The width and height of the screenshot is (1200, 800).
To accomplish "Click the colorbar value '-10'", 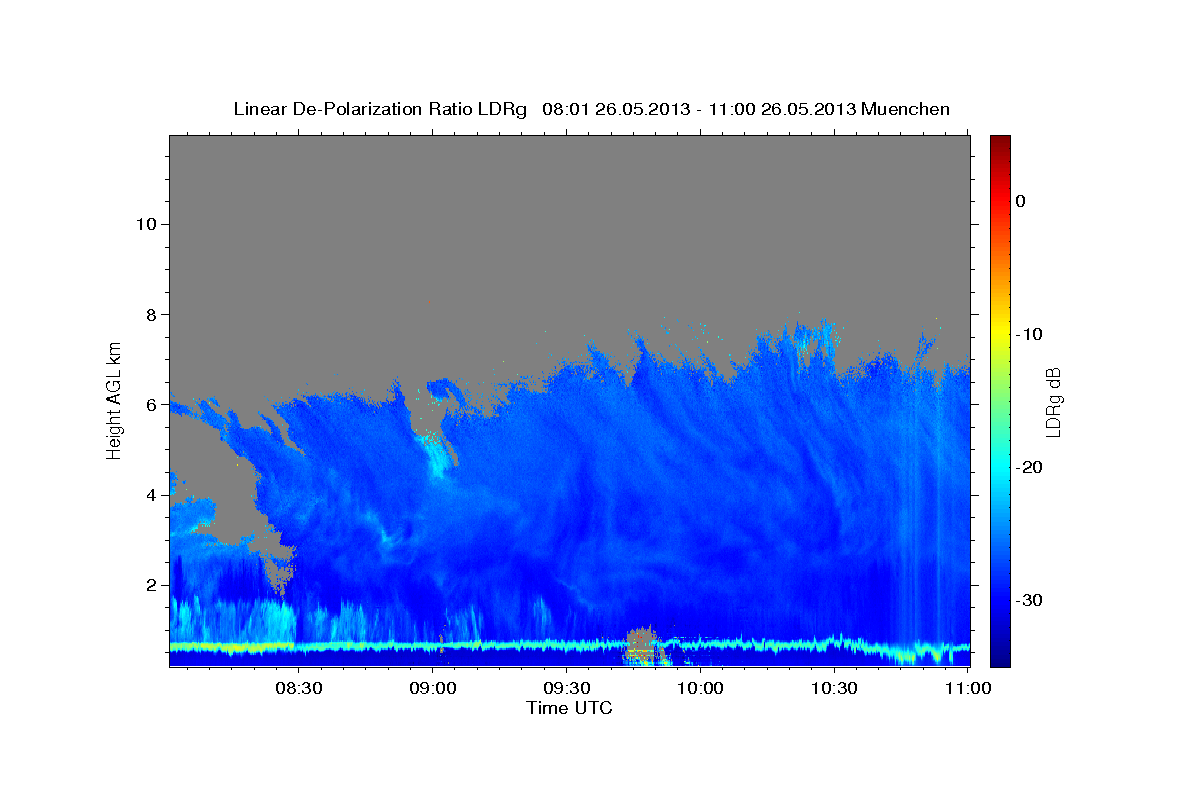I will coord(1029,334).
